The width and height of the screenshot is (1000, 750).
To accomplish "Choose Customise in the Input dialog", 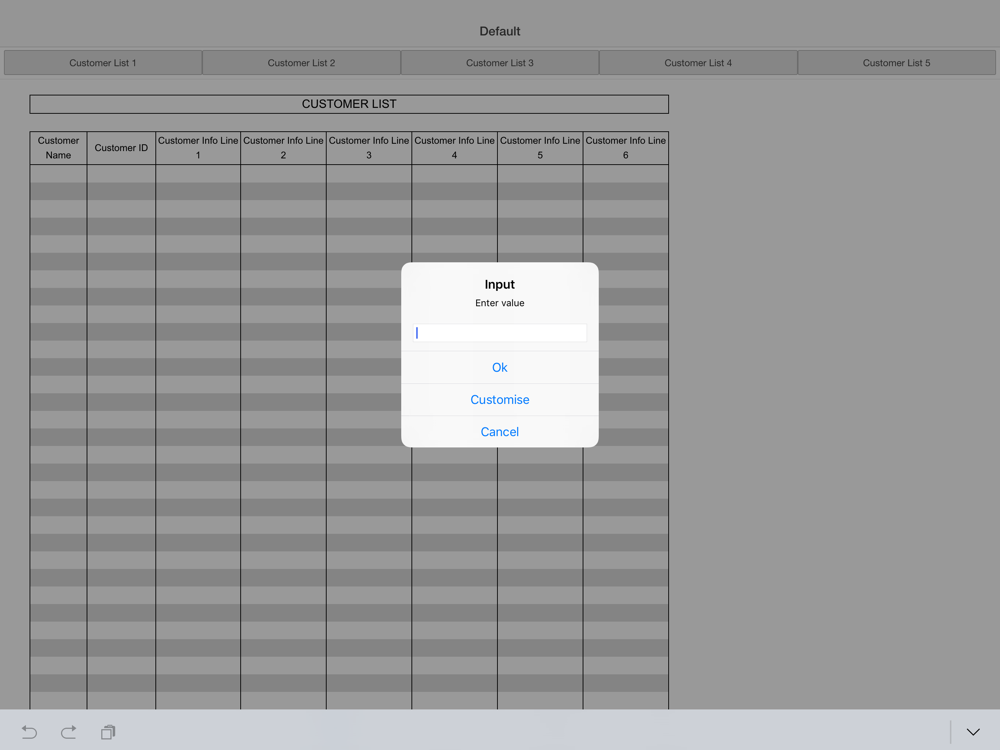I will (499, 400).
